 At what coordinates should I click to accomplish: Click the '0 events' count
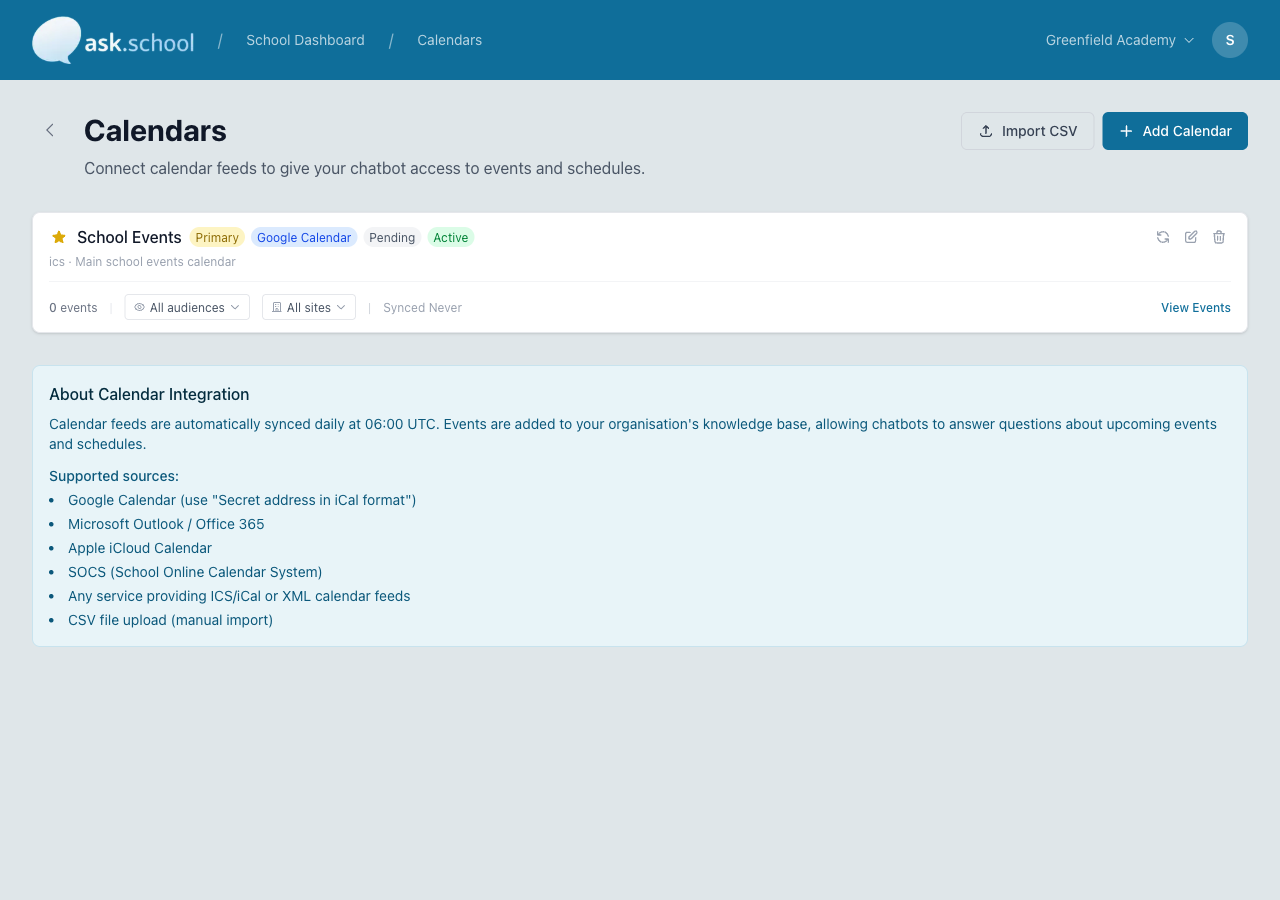pyautogui.click(x=73, y=307)
